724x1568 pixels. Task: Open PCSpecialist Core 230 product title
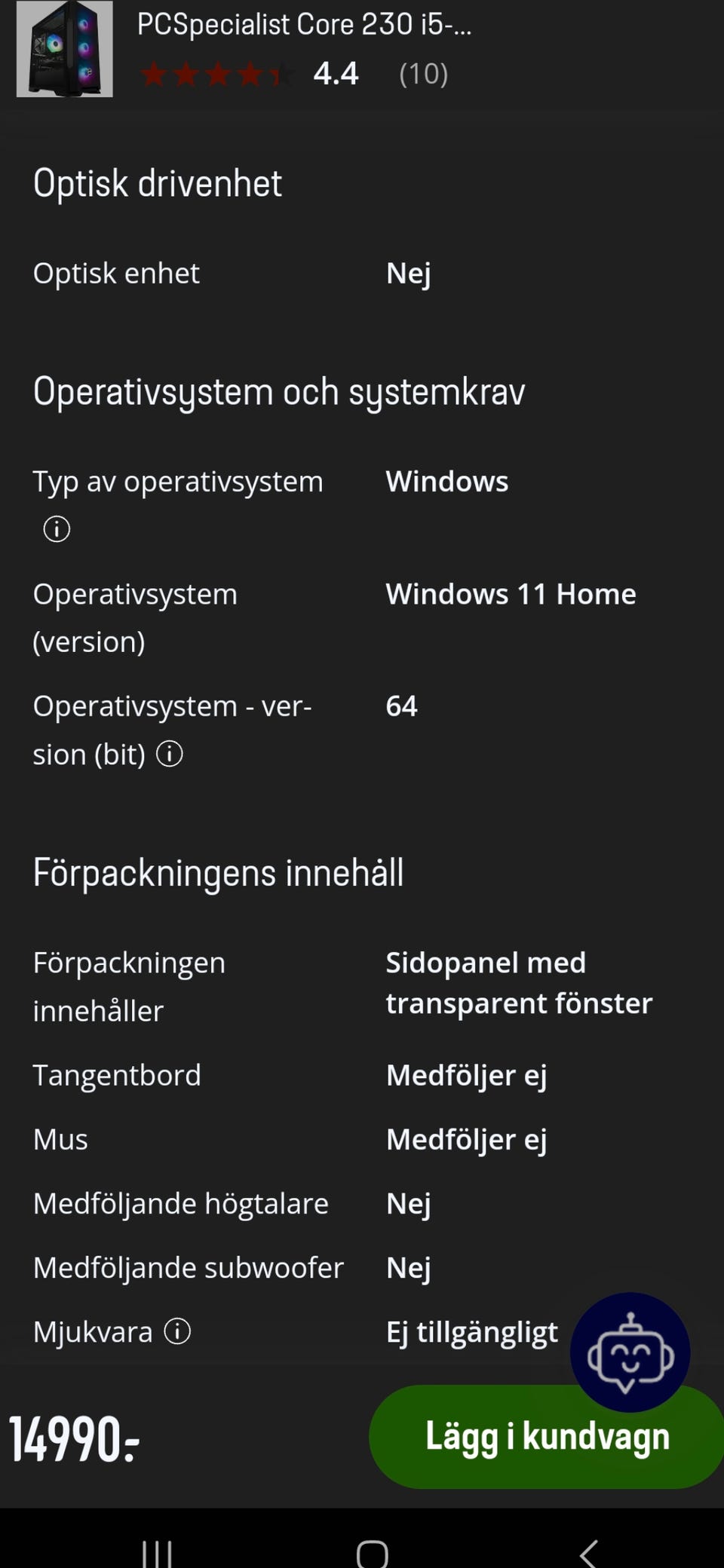click(304, 25)
